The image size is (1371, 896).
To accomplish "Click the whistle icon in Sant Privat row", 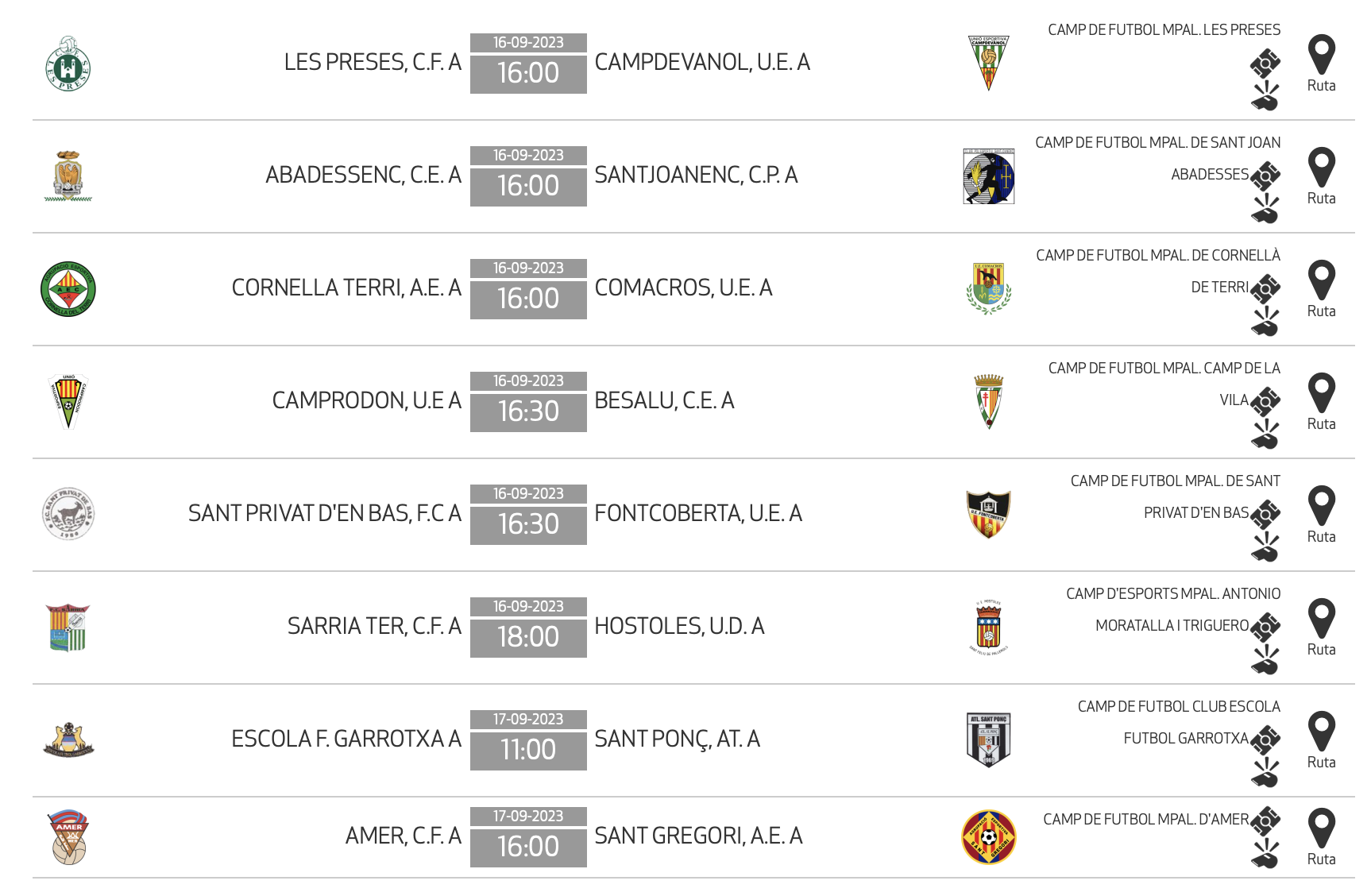I will [x=1265, y=547].
